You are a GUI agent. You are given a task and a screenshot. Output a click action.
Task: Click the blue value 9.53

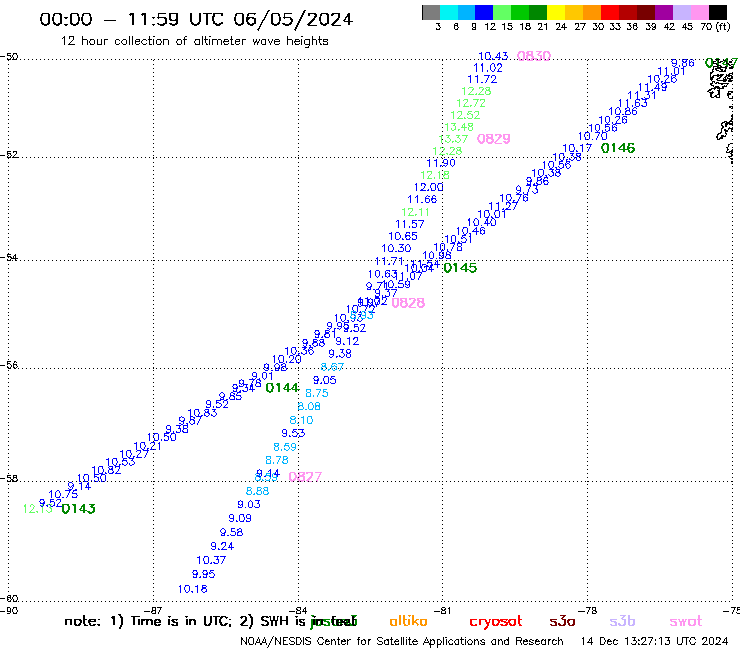[293, 433]
